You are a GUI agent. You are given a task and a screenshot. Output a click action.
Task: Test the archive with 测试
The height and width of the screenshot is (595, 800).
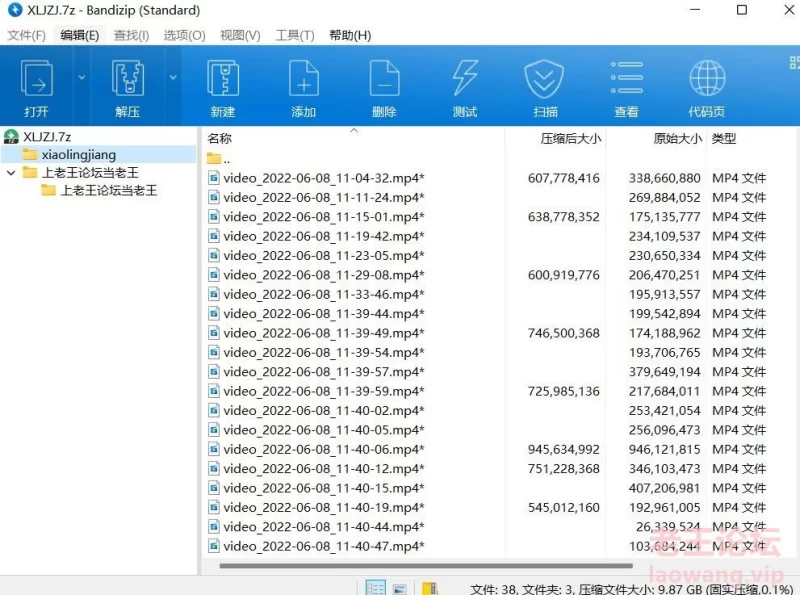pos(464,85)
